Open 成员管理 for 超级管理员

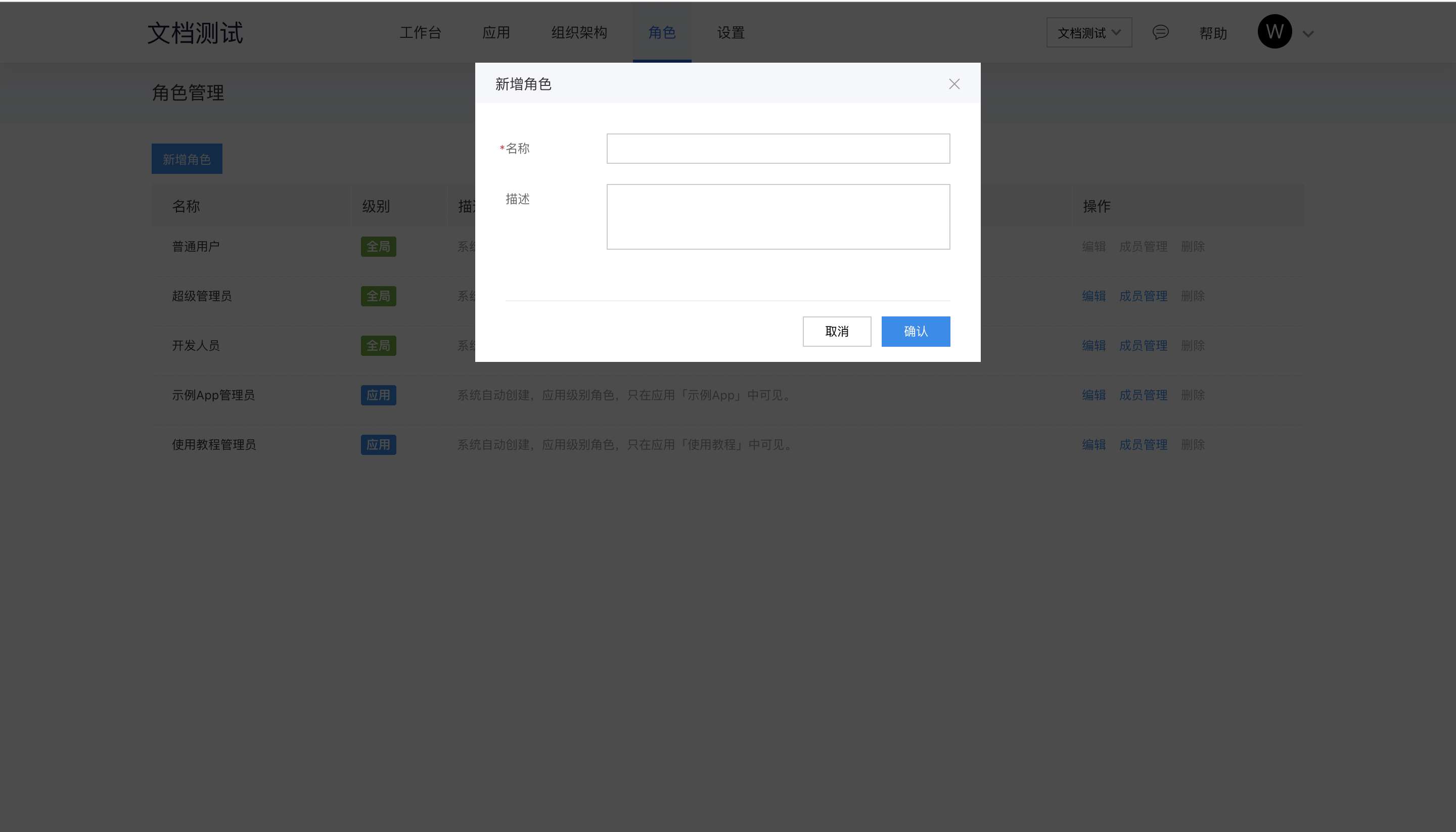pyautogui.click(x=1143, y=296)
